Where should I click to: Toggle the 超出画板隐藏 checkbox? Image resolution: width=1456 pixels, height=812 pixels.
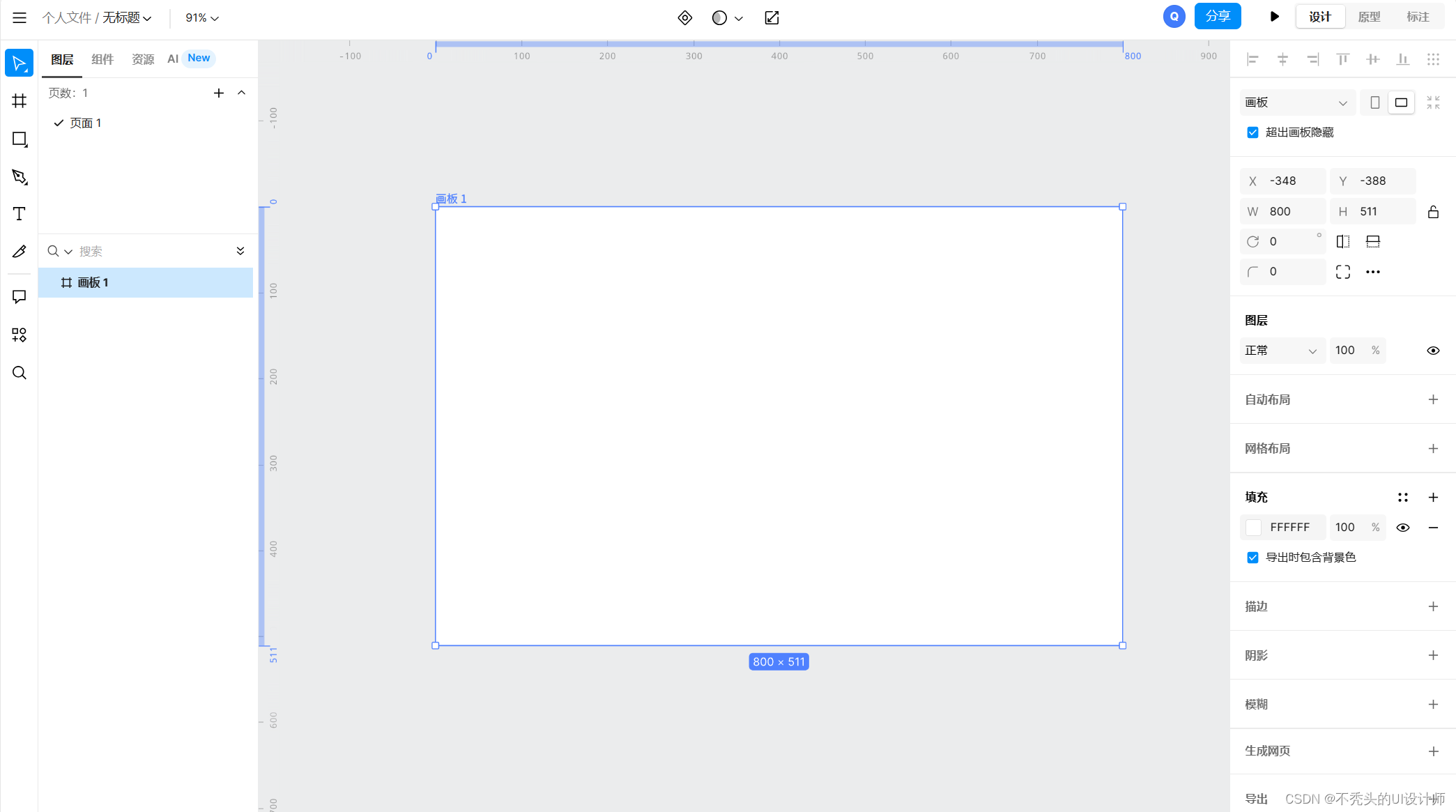pyautogui.click(x=1252, y=132)
